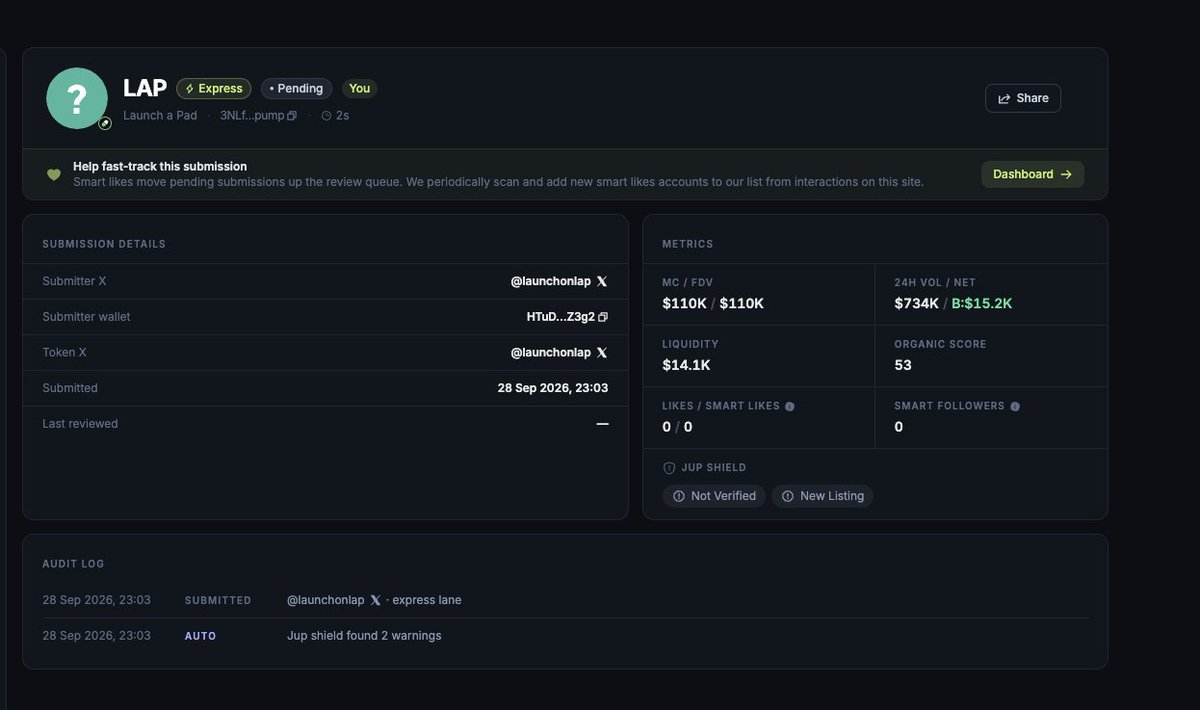Open @launchonlap in the Token X row
The width and height of the screenshot is (1200, 710).
click(551, 352)
